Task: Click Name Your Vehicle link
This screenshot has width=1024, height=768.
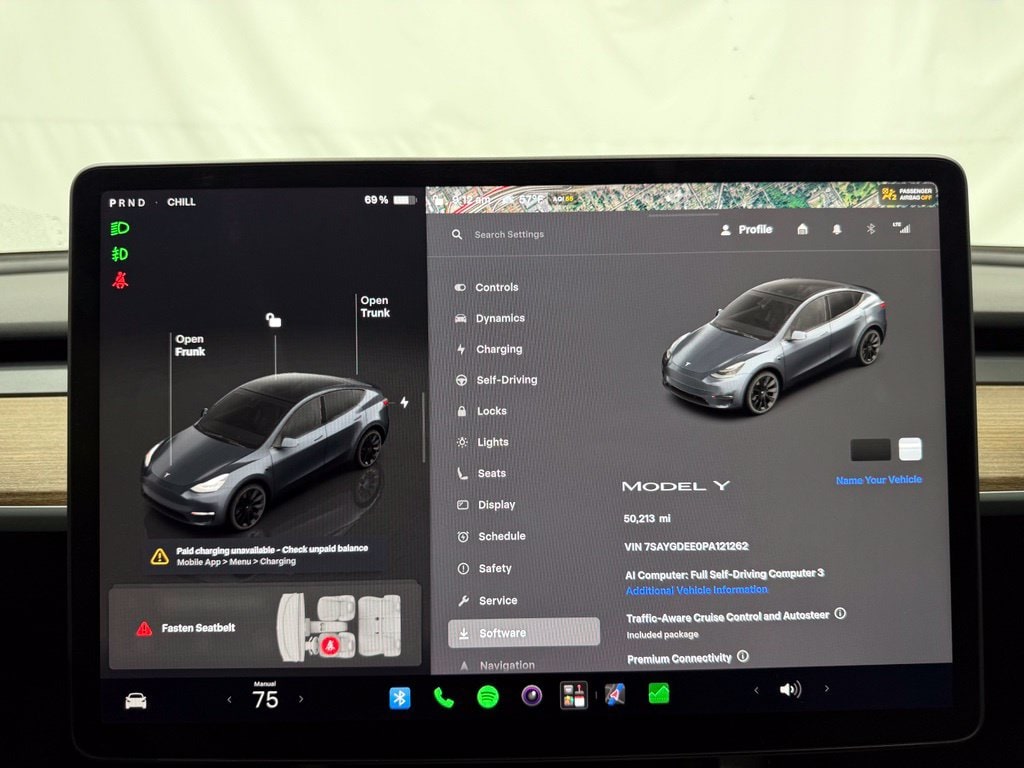Action: [x=879, y=480]
